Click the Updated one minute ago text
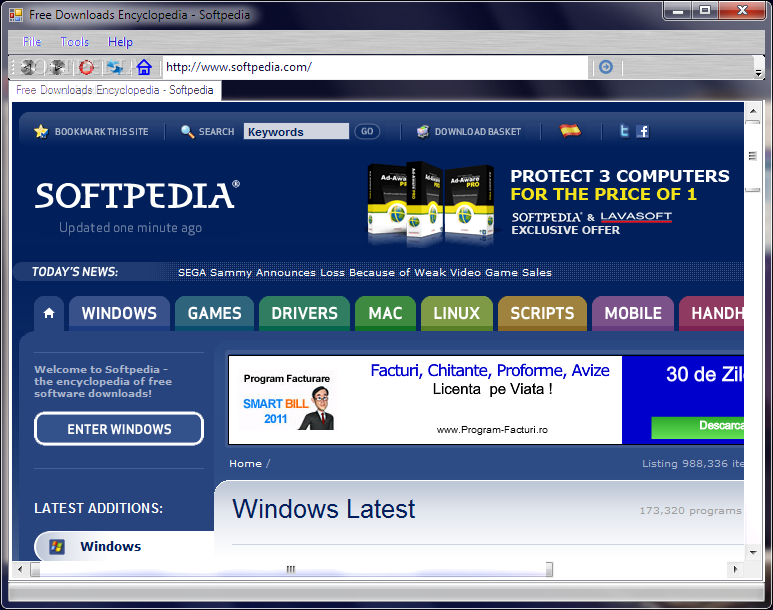 [131, 228]
